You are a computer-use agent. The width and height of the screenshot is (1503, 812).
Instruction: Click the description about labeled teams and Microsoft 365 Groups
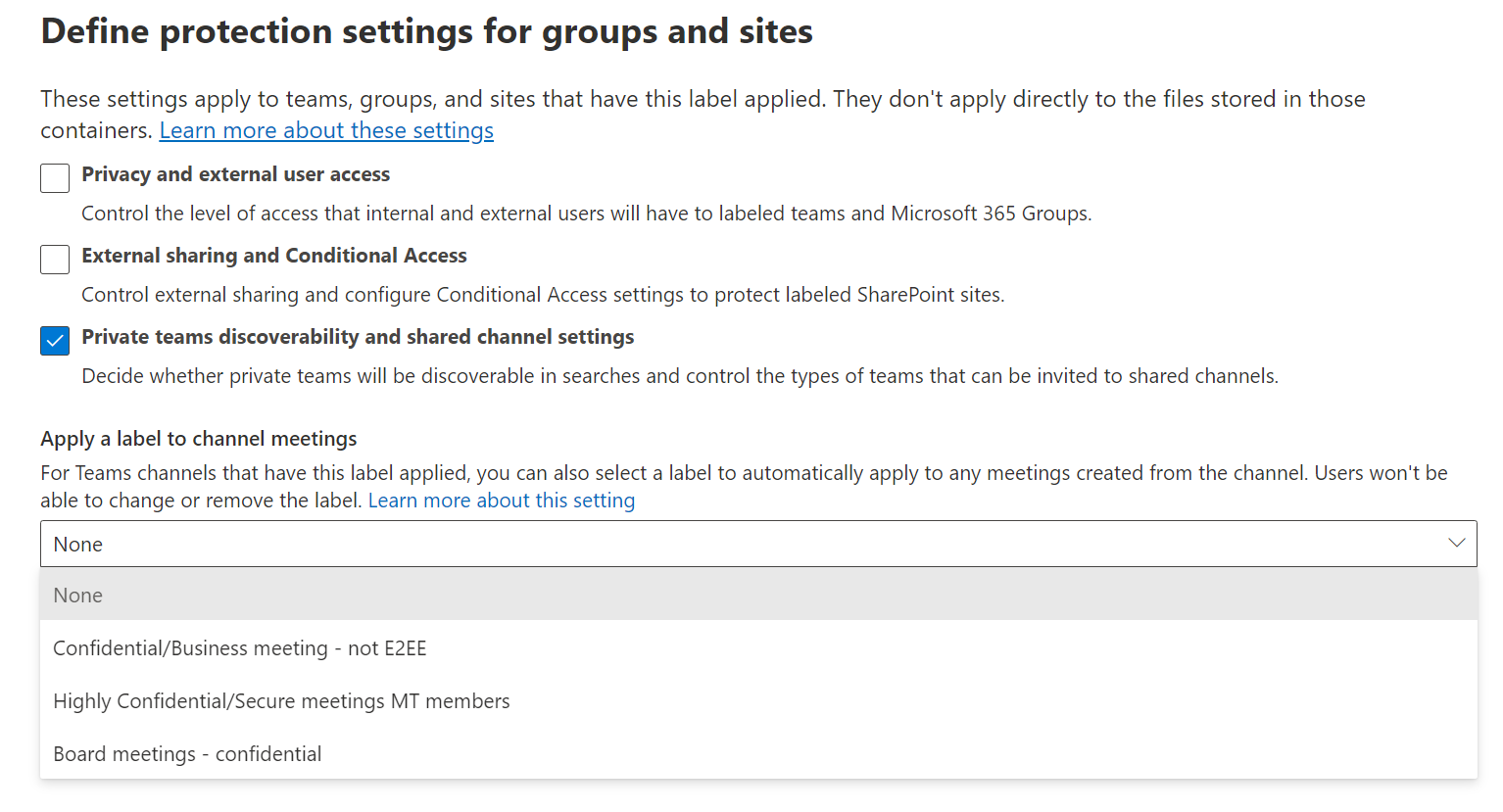point(586,214)
